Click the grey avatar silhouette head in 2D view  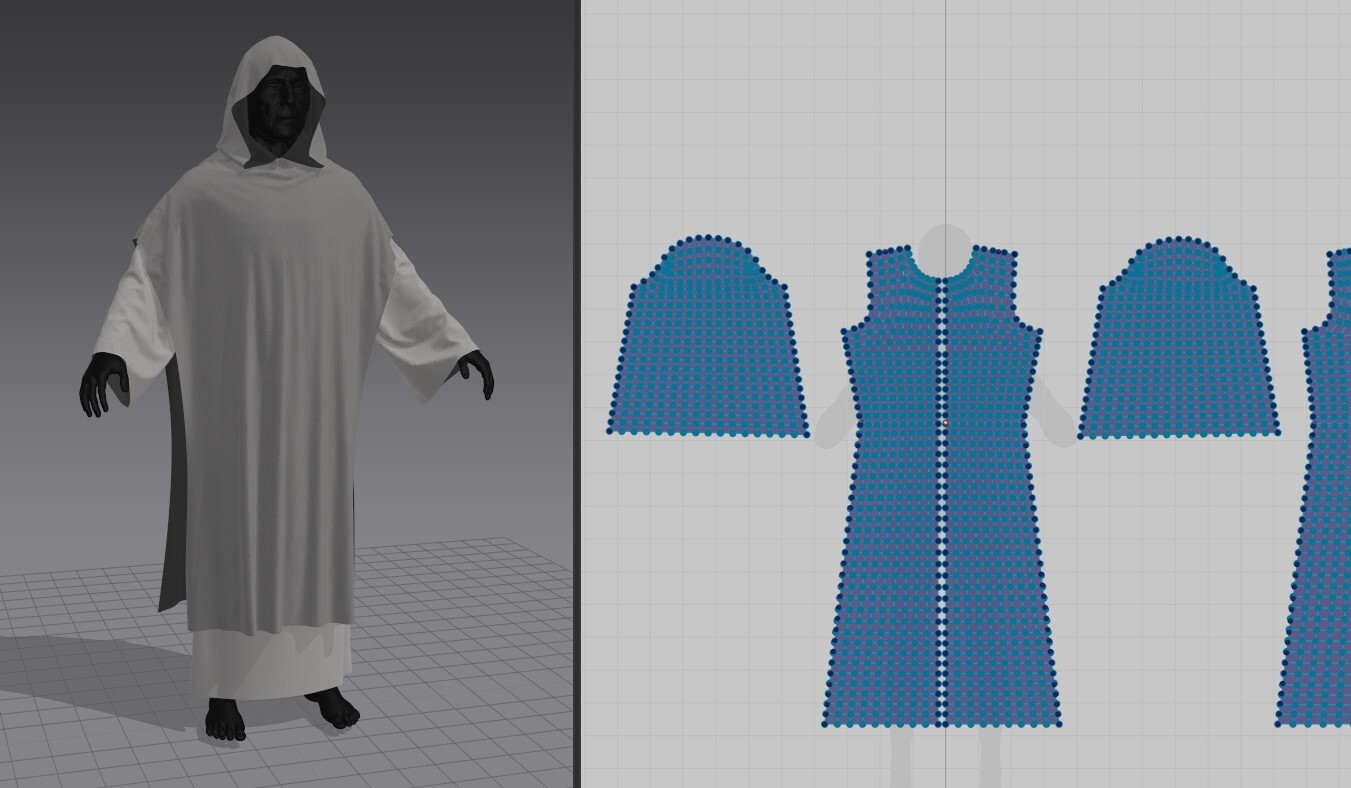pyautogui.click(x=944, y=250)
